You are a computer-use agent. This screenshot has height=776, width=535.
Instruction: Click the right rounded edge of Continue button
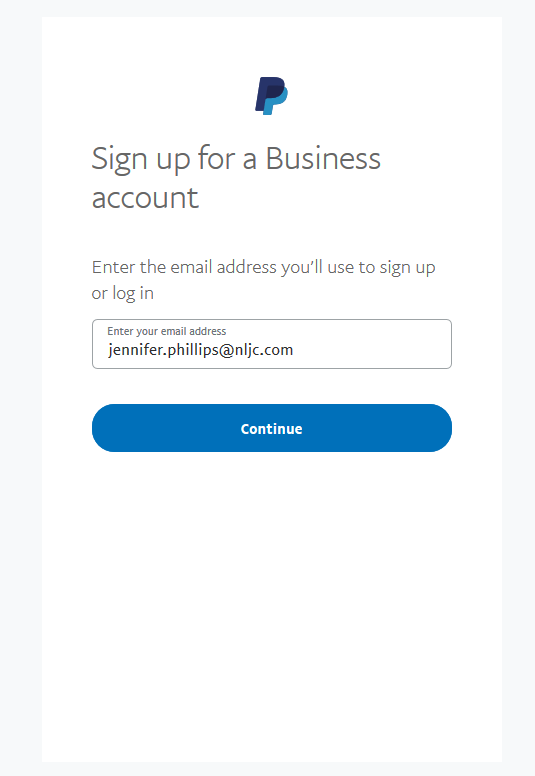[x=439, y=428]
